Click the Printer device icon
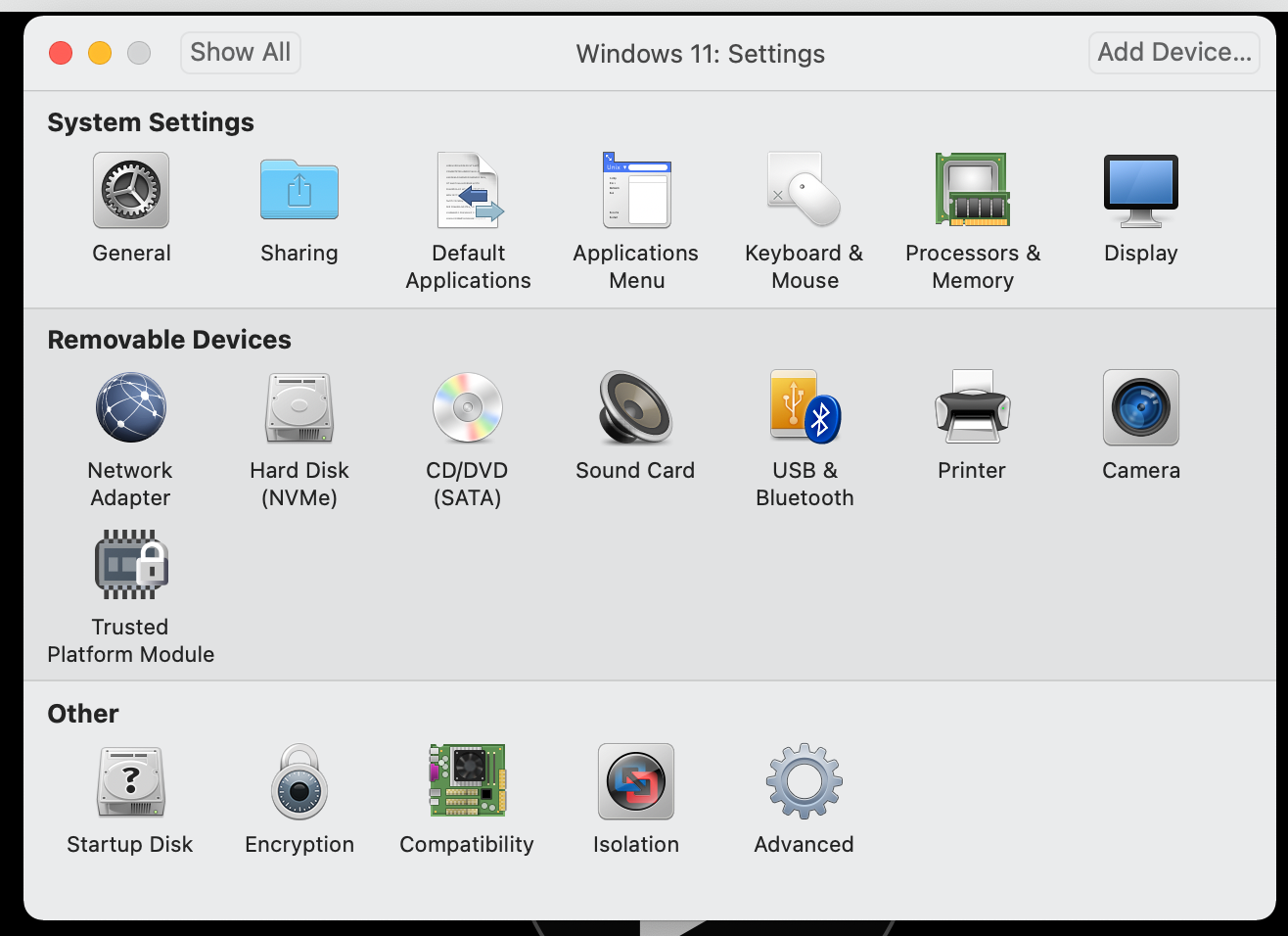 972,408
